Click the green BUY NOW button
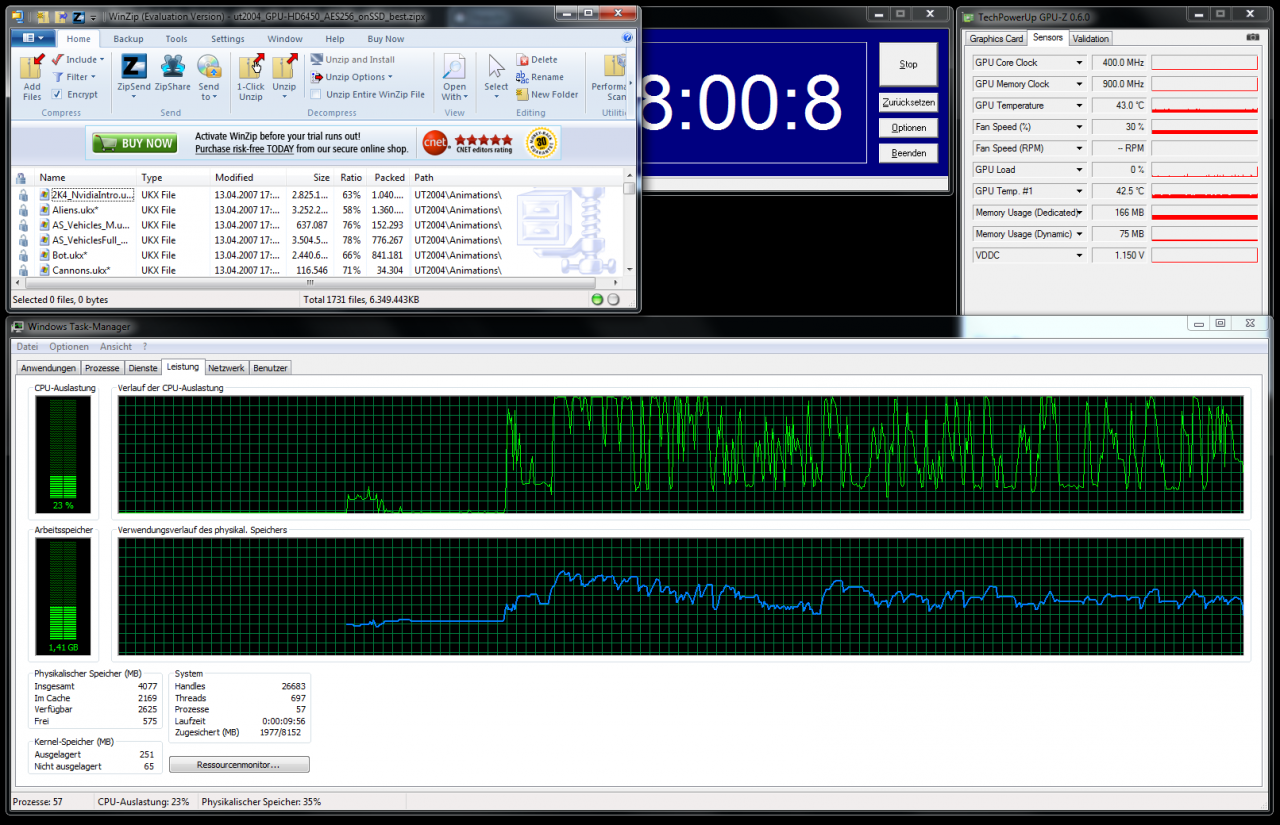 click(x=134, y=143)
